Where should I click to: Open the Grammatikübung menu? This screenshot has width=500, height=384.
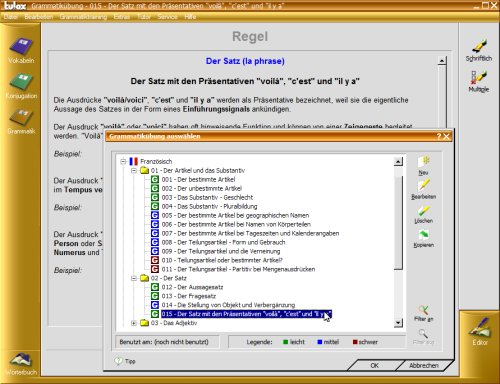coord(83,17)
